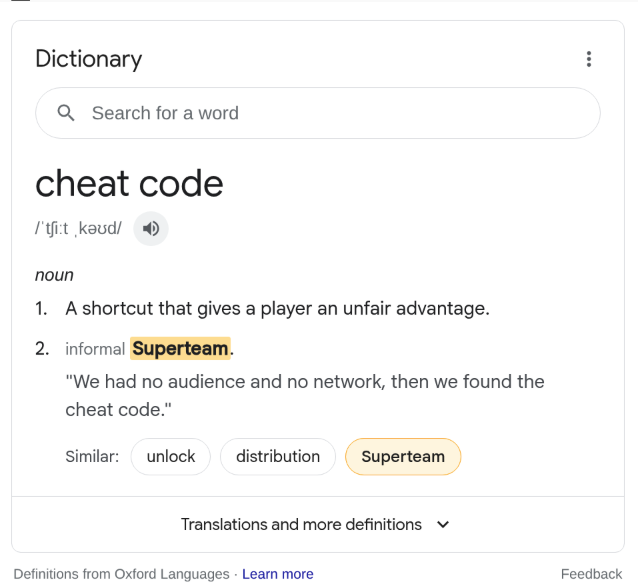Click the 'cheat code' headword

(x=129, y=184)
